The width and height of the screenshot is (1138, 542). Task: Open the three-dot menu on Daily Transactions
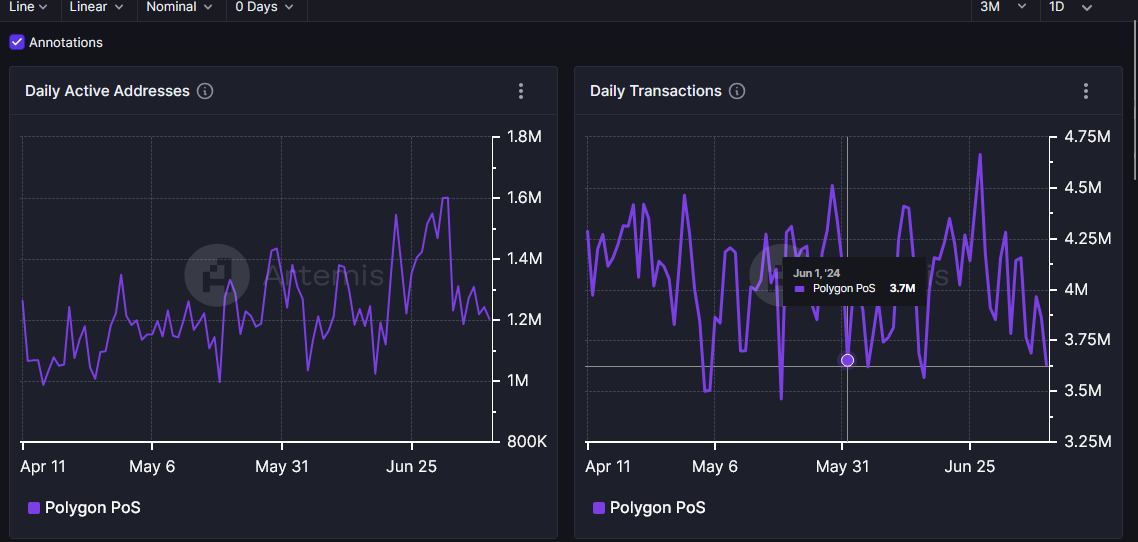tap(1086, 91)
